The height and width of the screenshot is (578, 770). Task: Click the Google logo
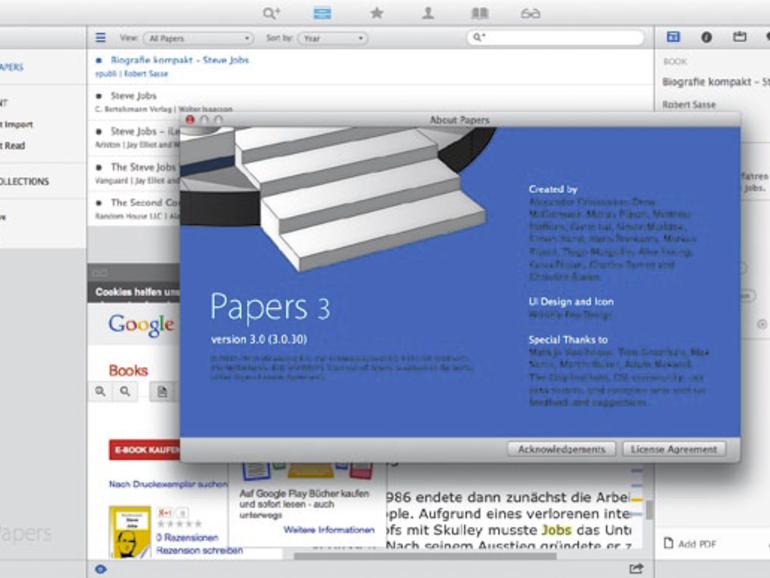click(x=141, y=325)
